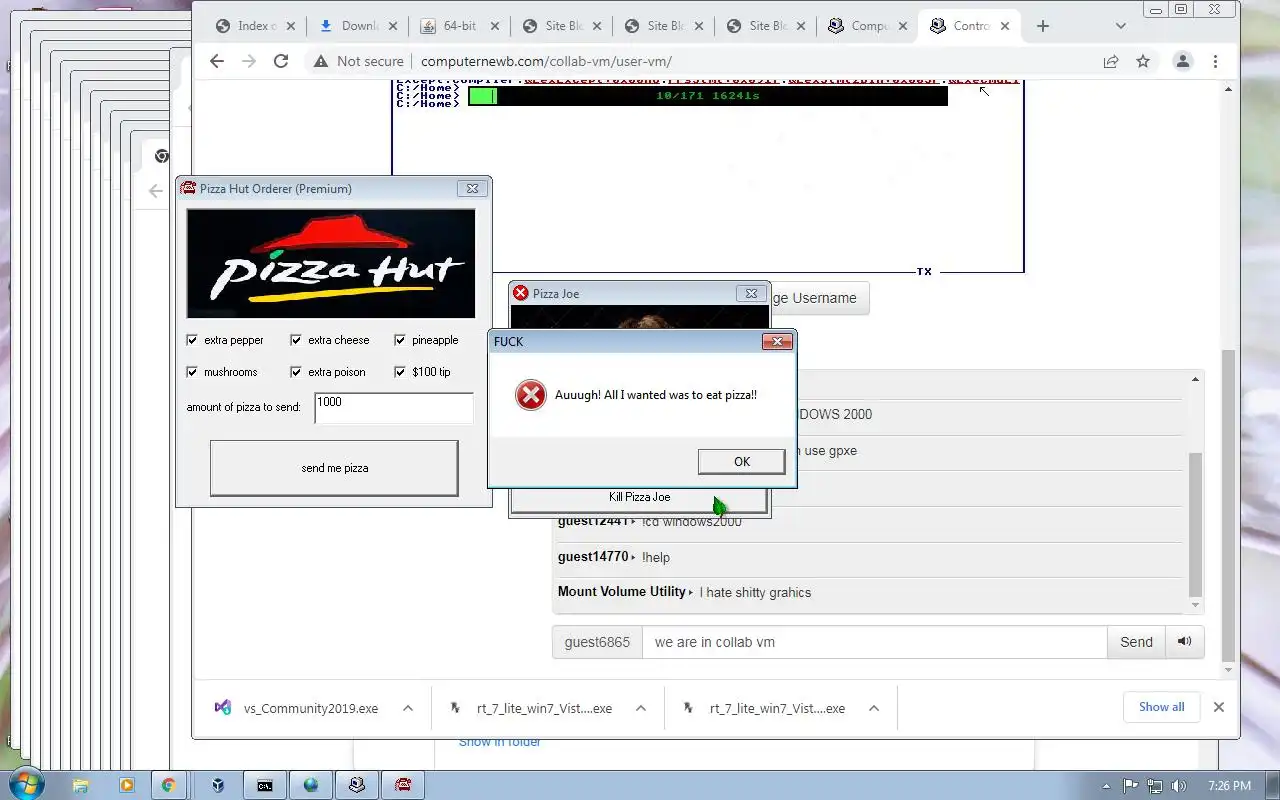The width and height of the screenshot is (1280, 800).
Task: Click the Not secure warning icon
Action: [x=320, y=61]
